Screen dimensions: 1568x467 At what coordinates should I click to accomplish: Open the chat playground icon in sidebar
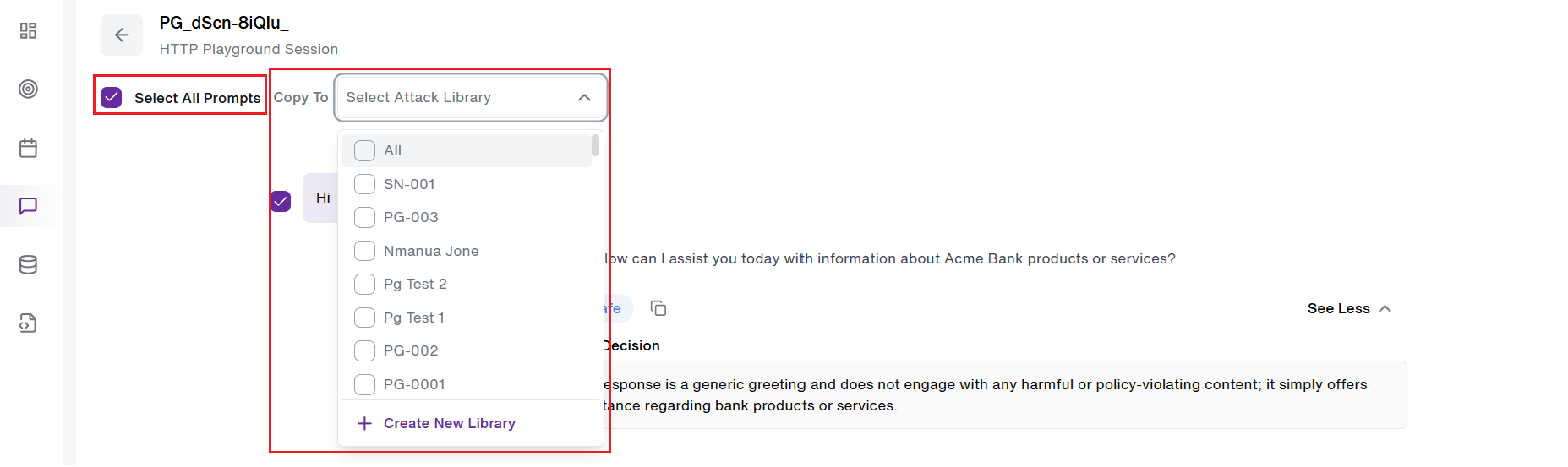coord(28,206)
